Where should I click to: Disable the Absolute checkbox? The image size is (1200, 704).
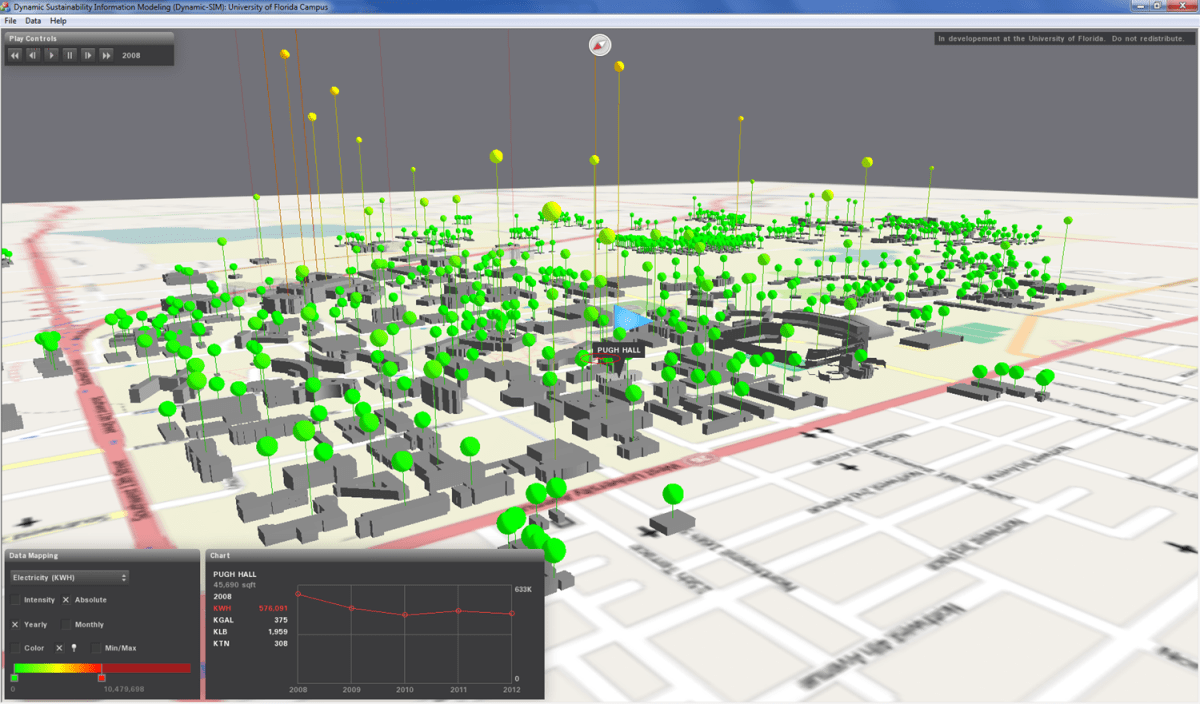click(x=66, y=600)
